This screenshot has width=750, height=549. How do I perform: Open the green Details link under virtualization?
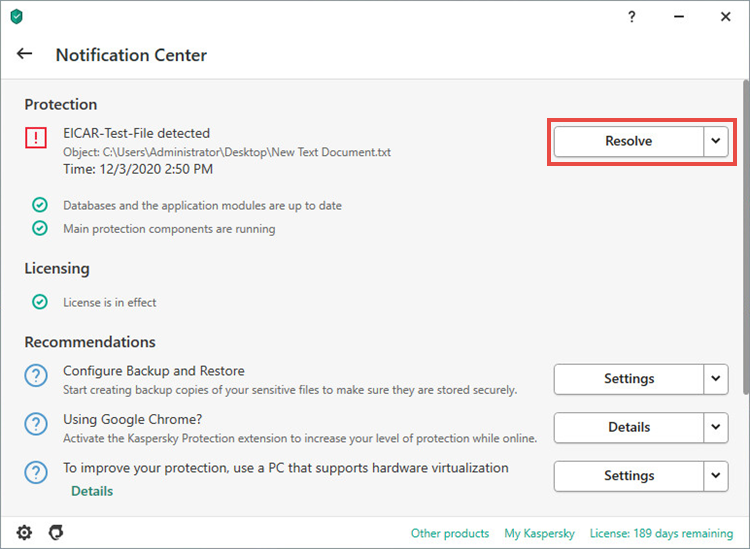click(92, 491)
